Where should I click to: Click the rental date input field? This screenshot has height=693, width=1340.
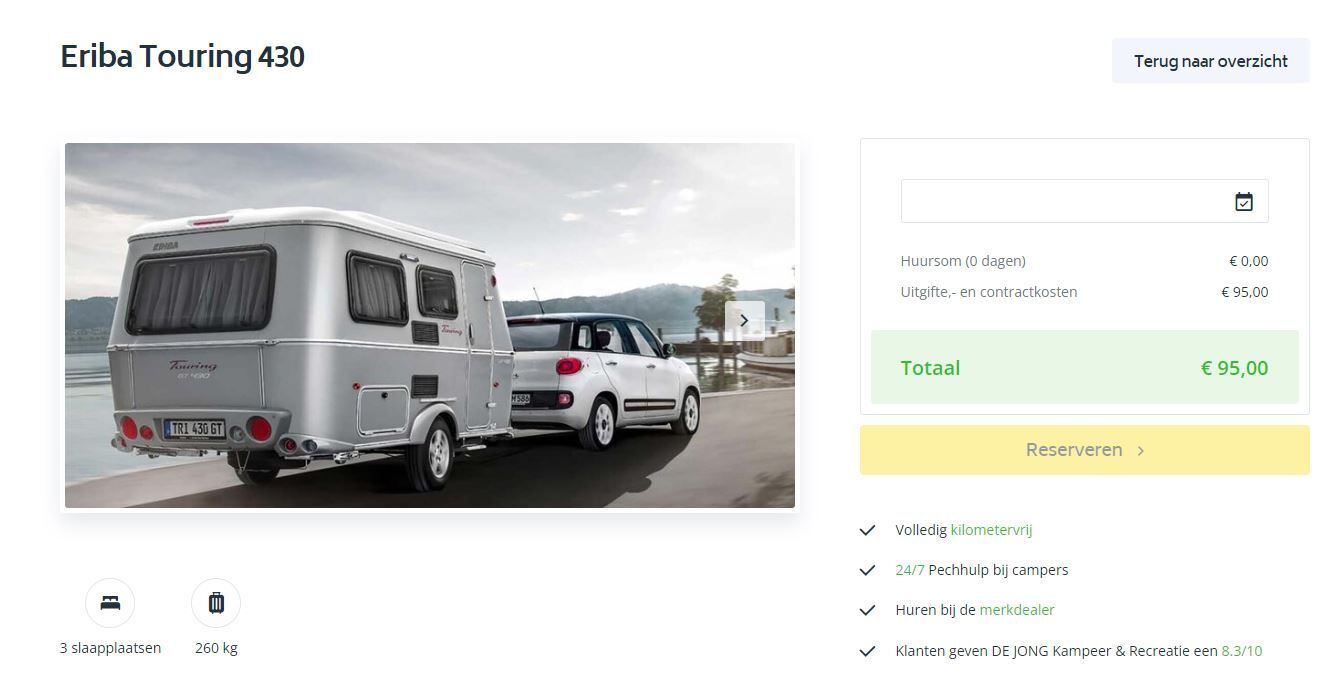tap(1085, 201)
